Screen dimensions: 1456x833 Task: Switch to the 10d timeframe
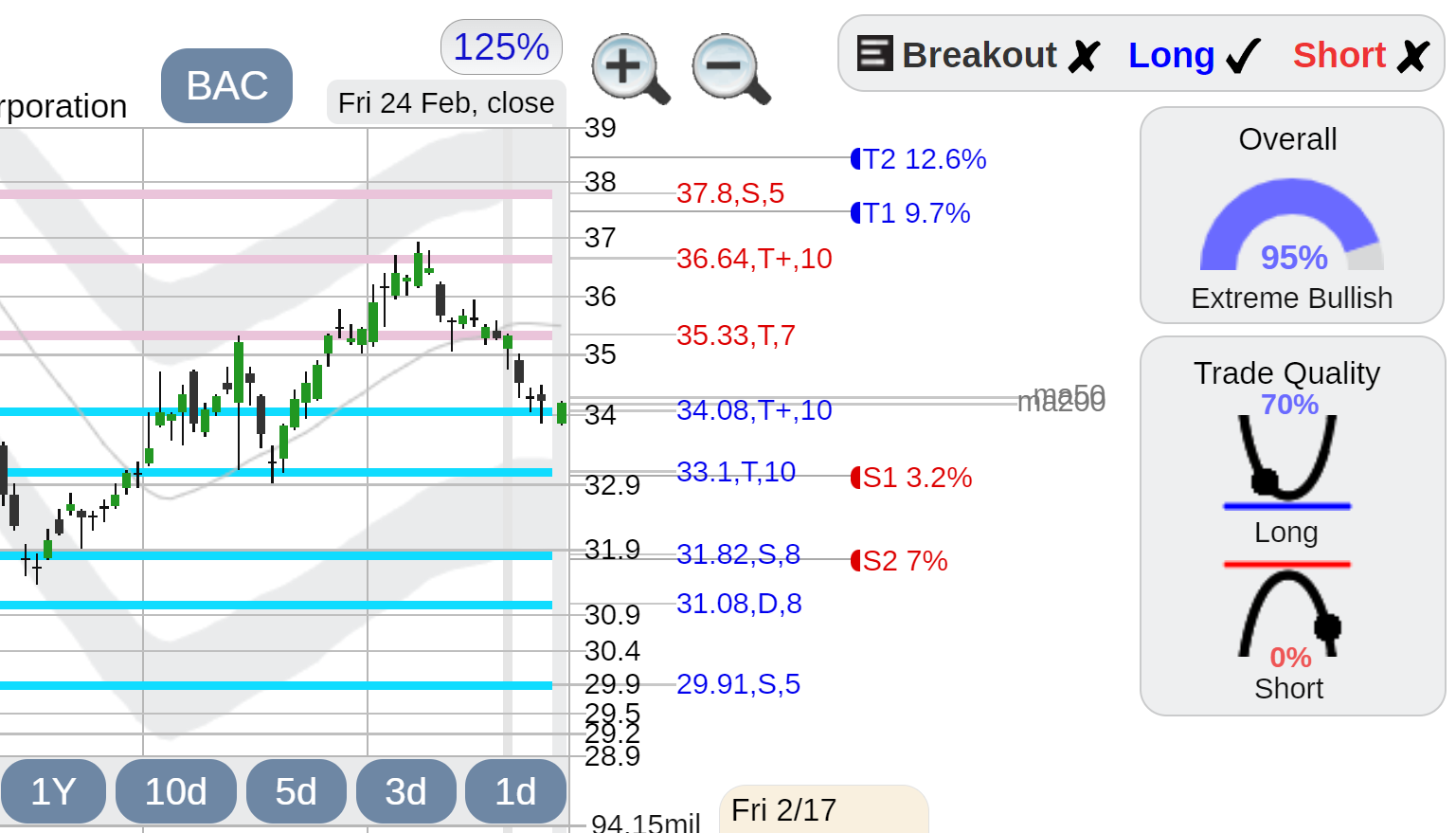(175, 791)
